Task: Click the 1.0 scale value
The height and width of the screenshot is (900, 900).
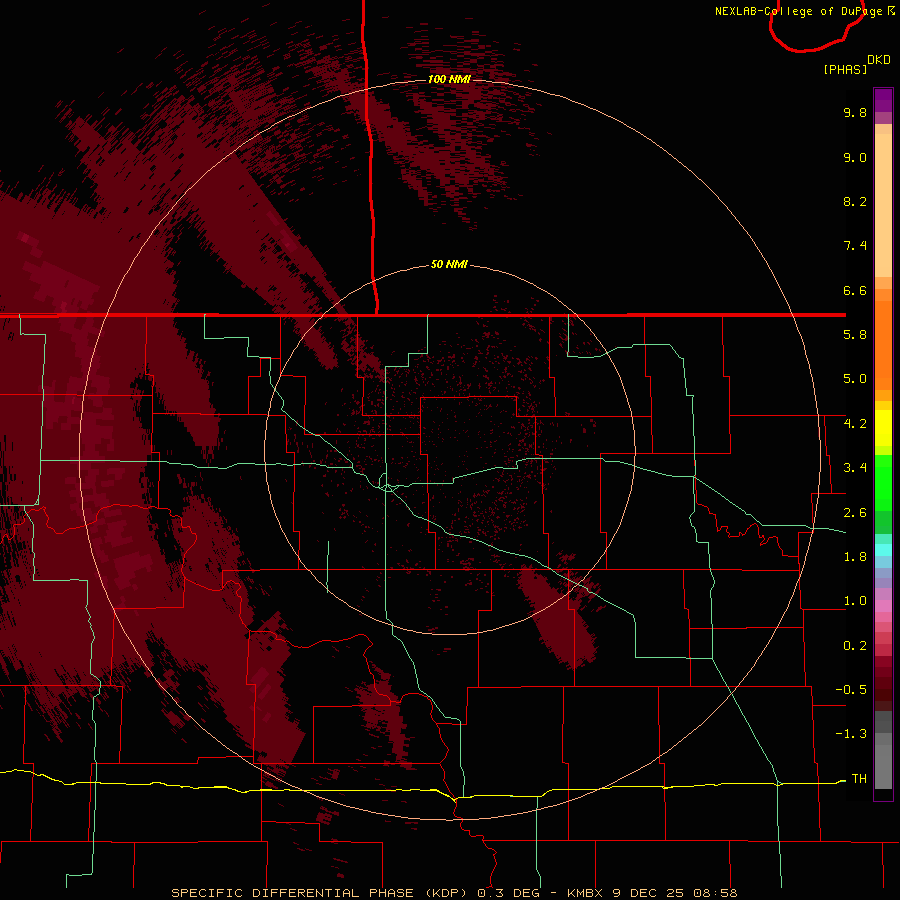Action: 855,601
